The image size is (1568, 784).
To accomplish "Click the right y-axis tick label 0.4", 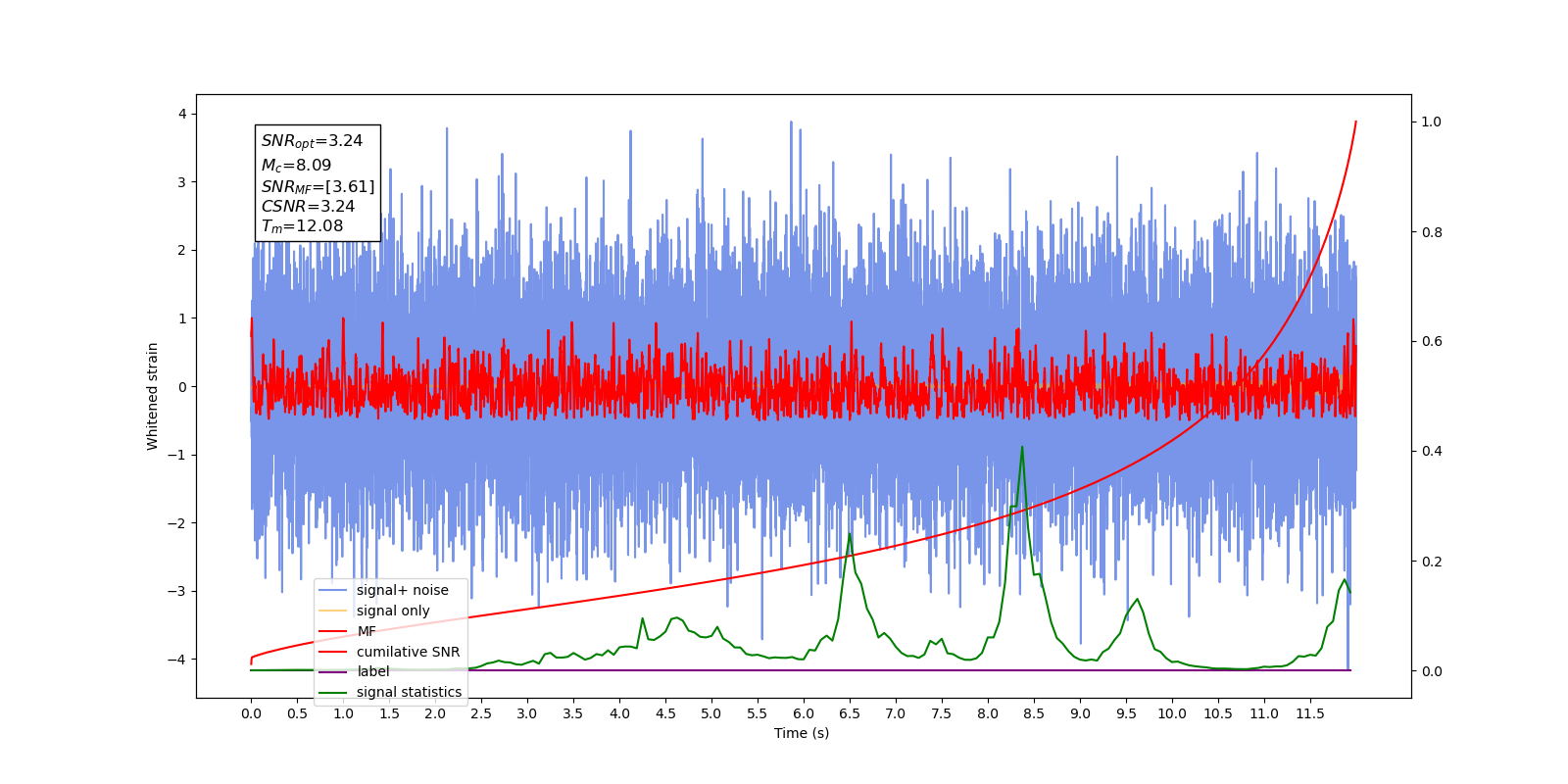I will click(x=1432, y=451).
